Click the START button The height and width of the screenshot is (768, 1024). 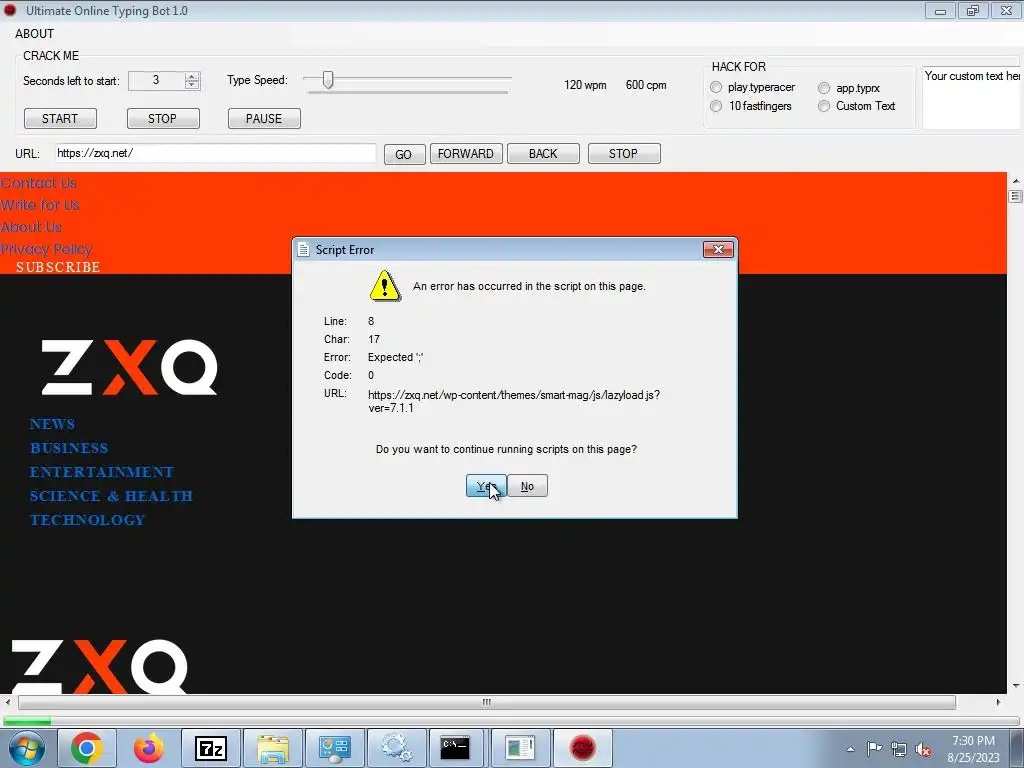coord(60,119)
